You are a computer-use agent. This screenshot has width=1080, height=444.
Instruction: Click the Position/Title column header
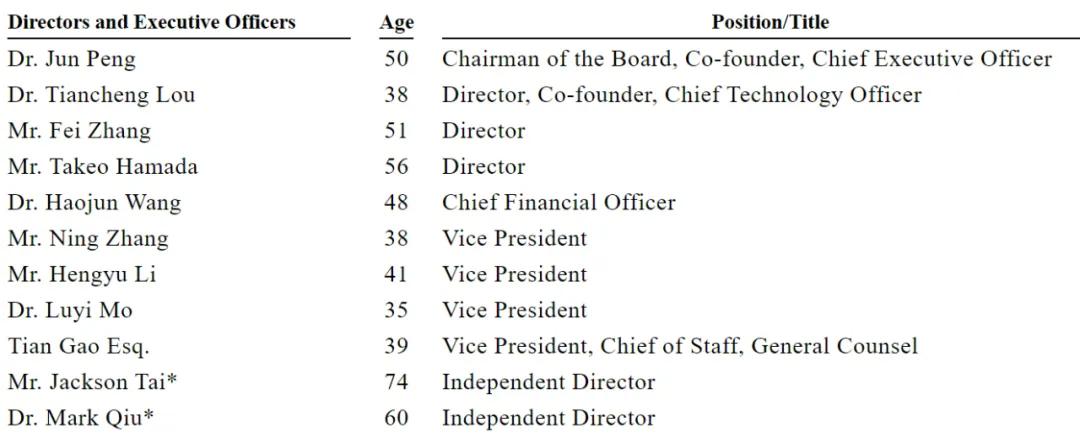[770, 22]
